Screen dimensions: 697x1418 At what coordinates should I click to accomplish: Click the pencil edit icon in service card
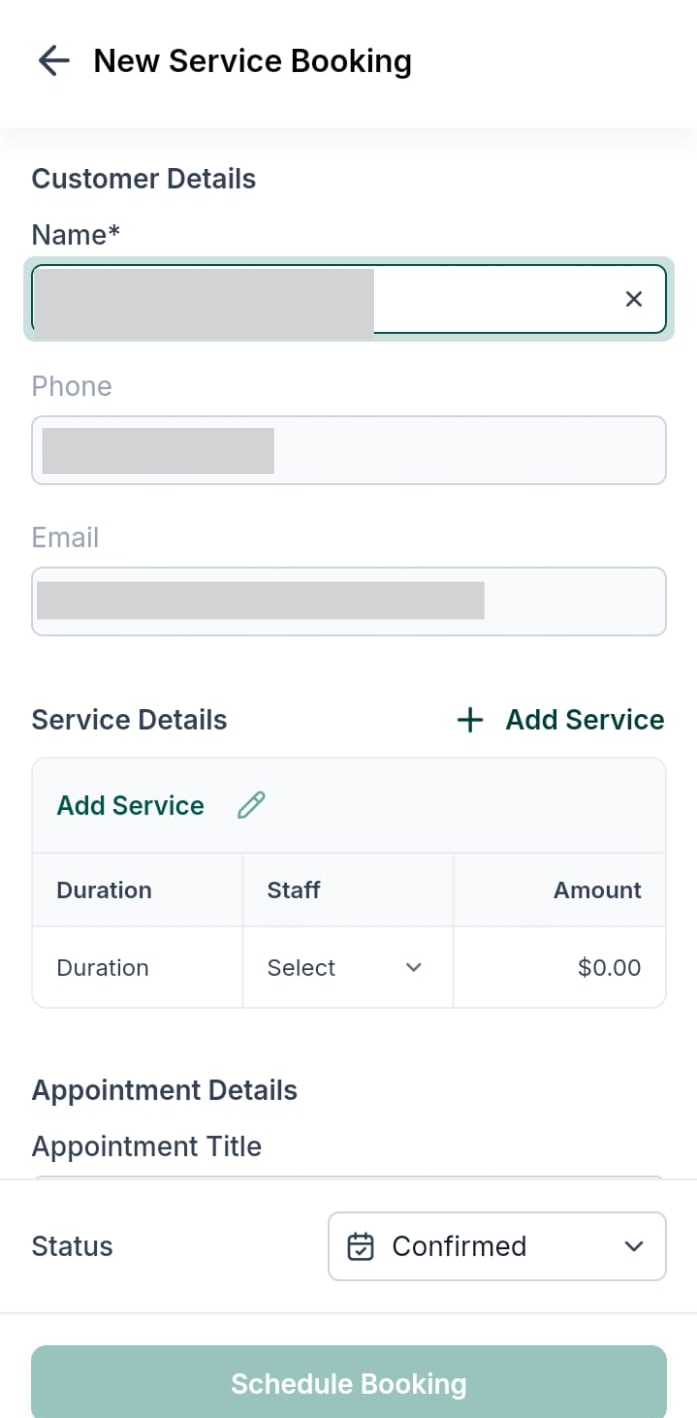pos(251,805)
